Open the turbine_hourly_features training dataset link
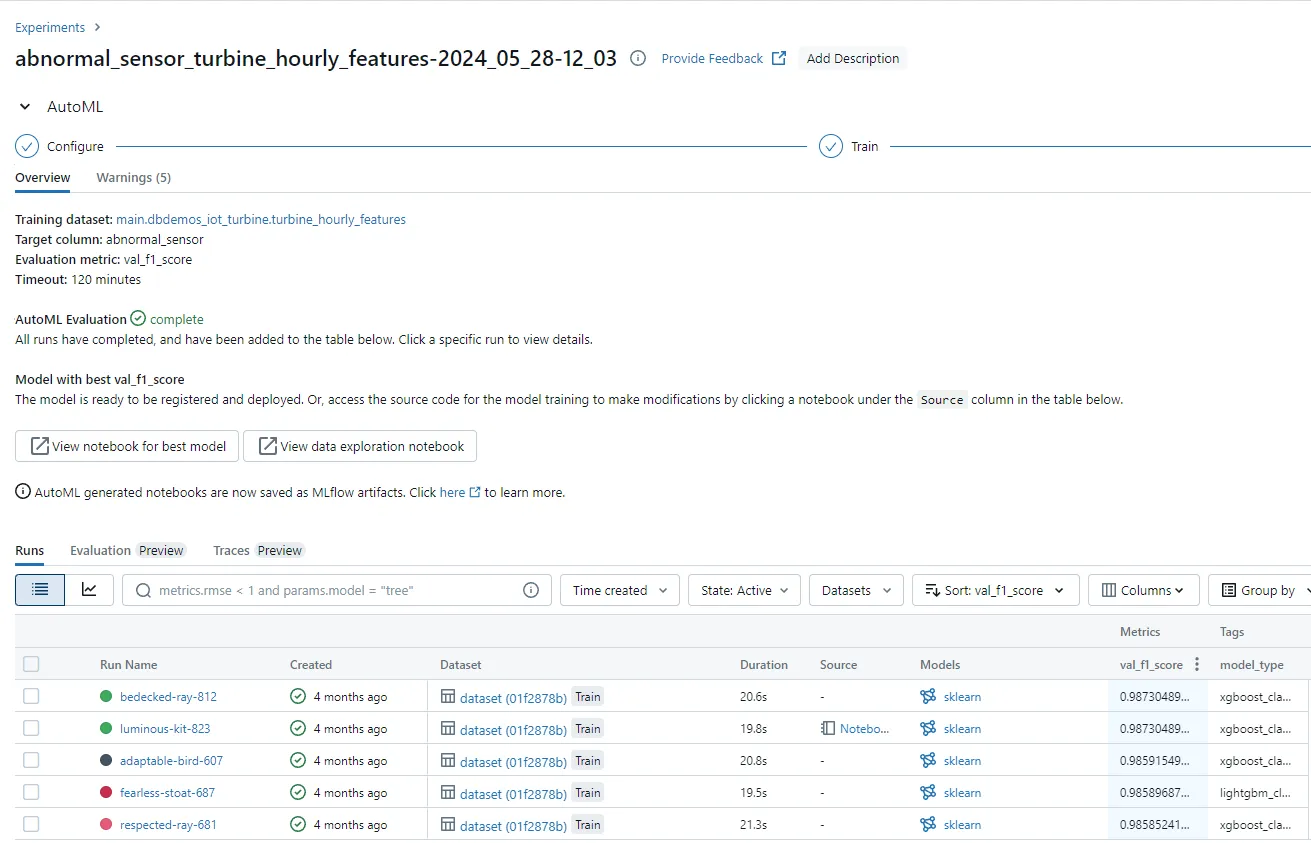 260,219
